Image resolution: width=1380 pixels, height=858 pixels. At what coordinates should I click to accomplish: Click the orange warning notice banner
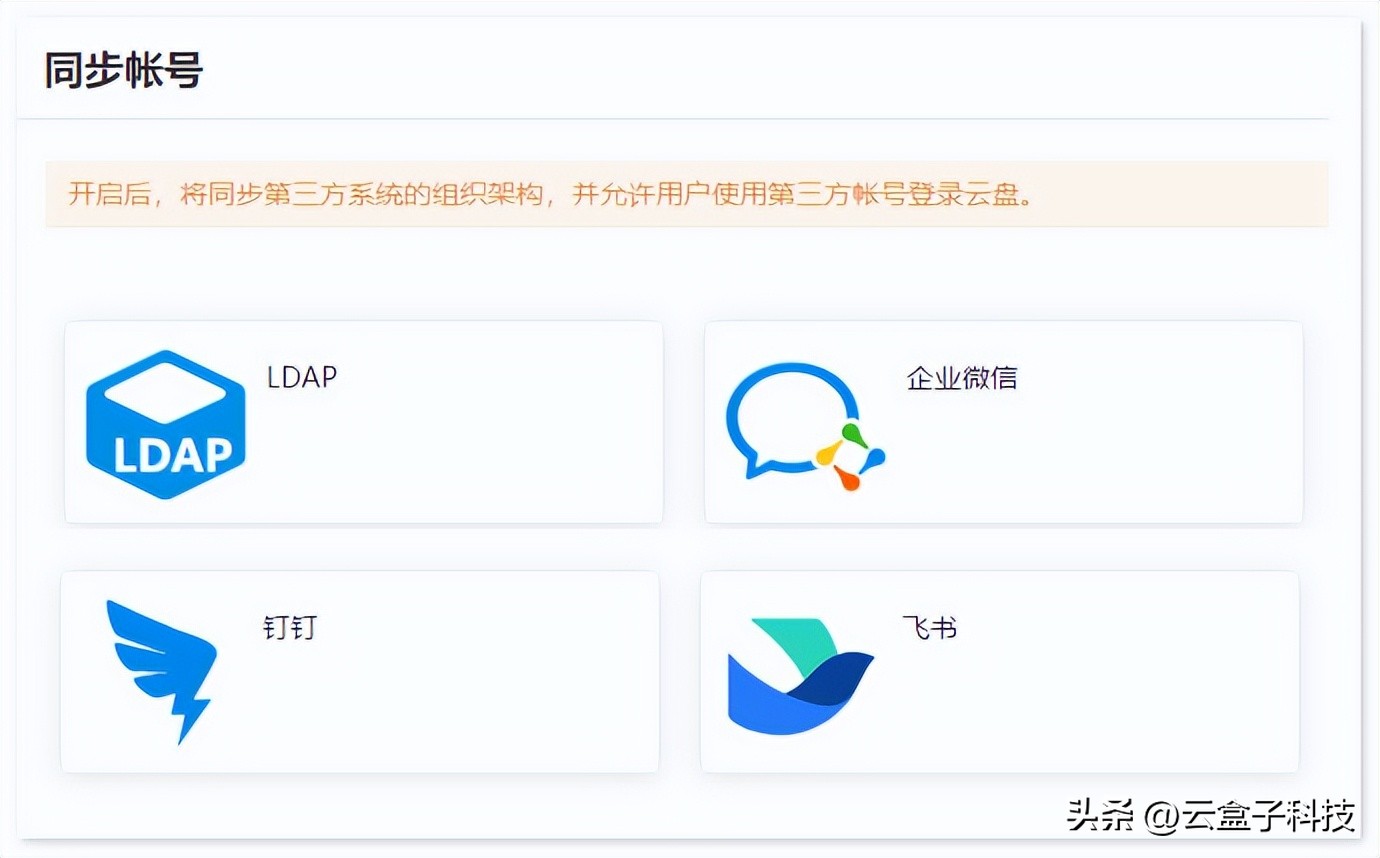point(690,196)
